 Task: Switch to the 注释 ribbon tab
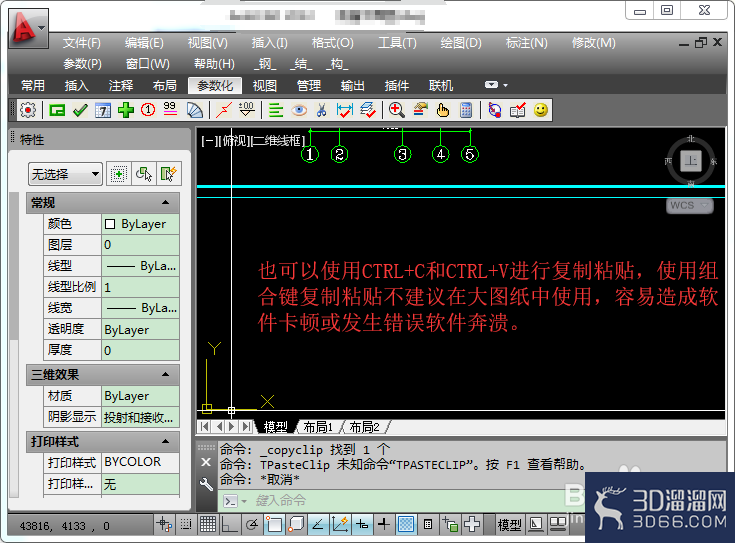[x=120, y=85]
